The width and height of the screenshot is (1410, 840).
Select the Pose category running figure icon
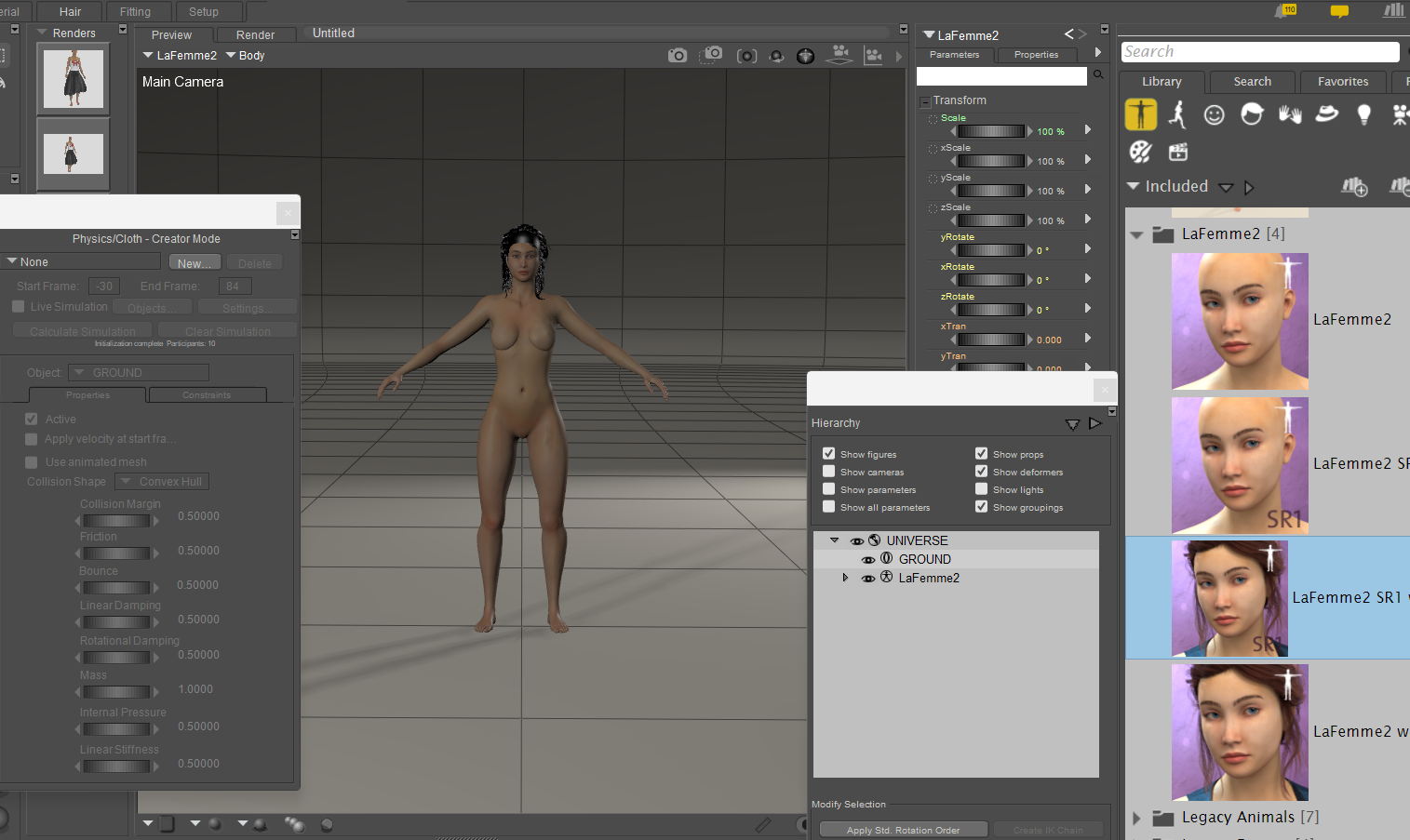click(x=1177, y=114)
